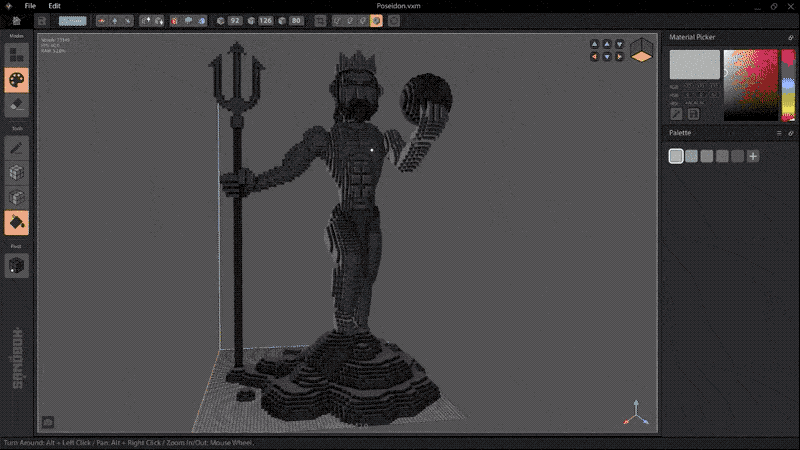Click the screenshot icon in viewport corner
The image size is (800, 450).
click(x=48, y=422)
